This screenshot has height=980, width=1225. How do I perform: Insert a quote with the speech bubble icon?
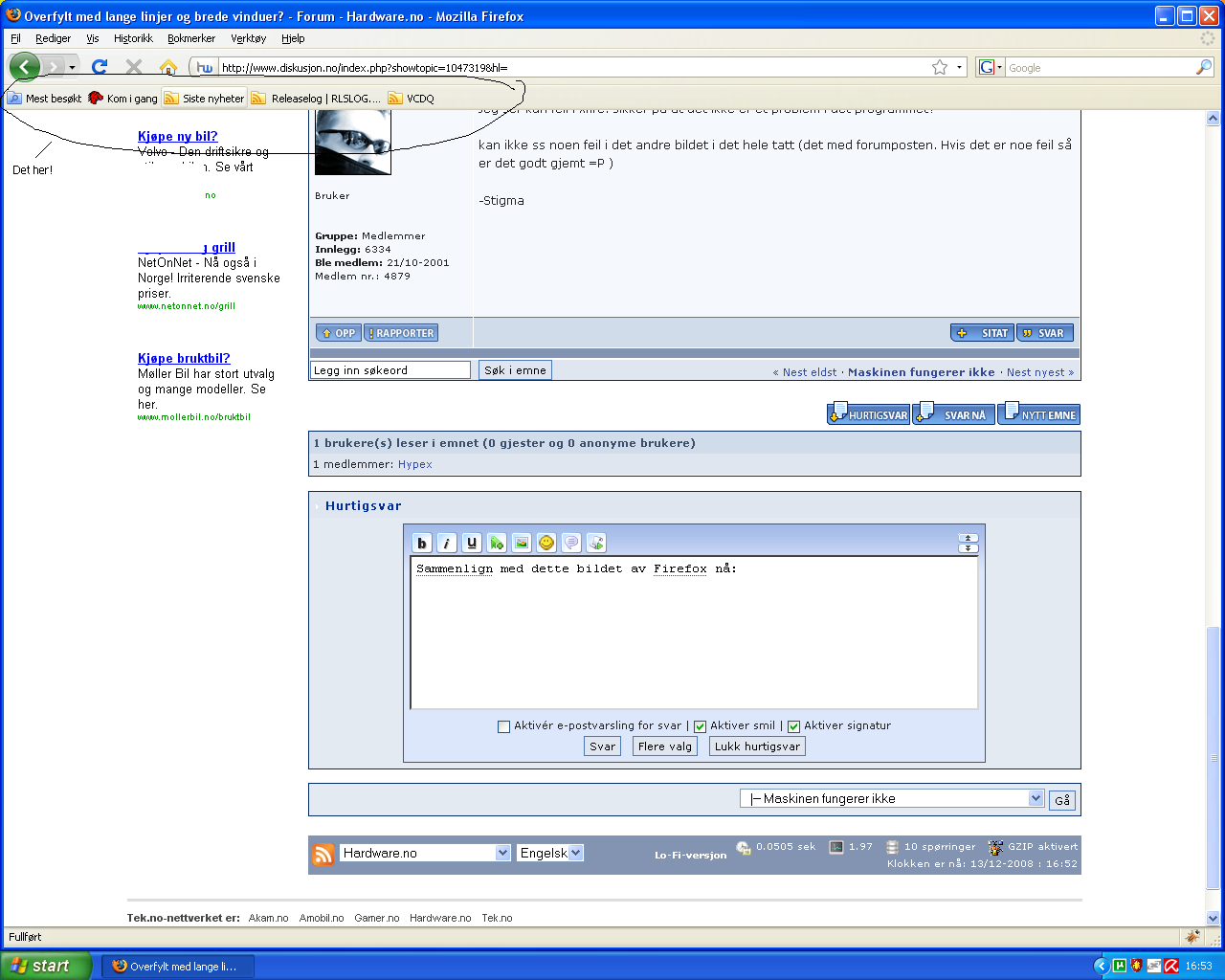[571, 543]
